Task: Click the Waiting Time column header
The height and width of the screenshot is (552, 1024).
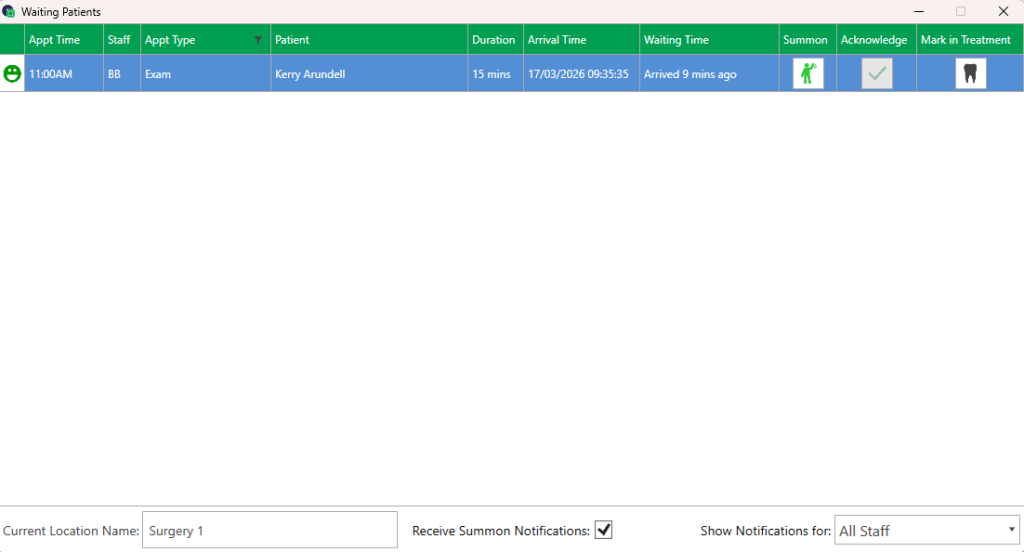Action: (676, 40)
